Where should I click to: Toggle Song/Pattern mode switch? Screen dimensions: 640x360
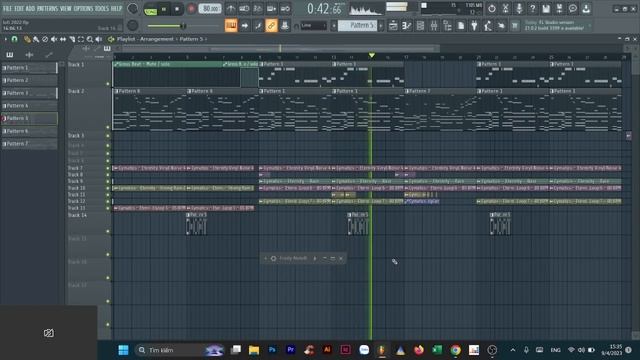(x=151, y=9)
